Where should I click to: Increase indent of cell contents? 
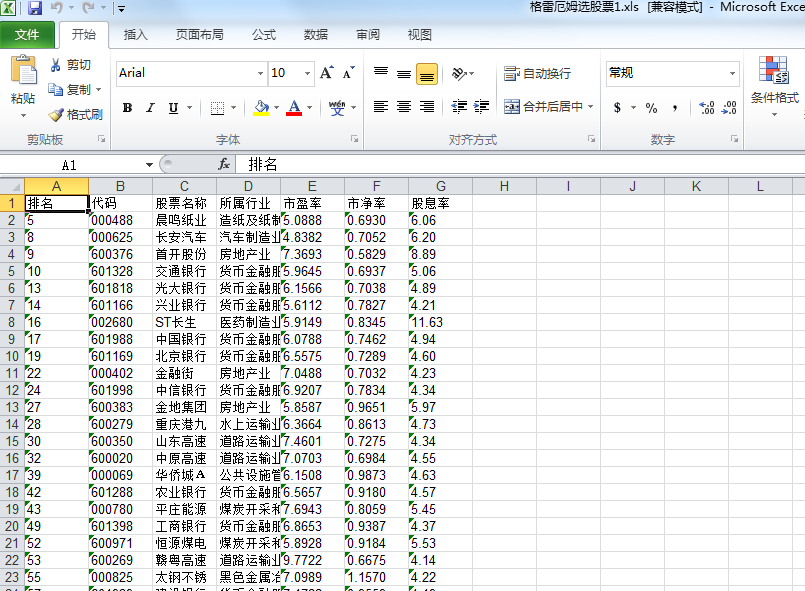click(482, 106)
